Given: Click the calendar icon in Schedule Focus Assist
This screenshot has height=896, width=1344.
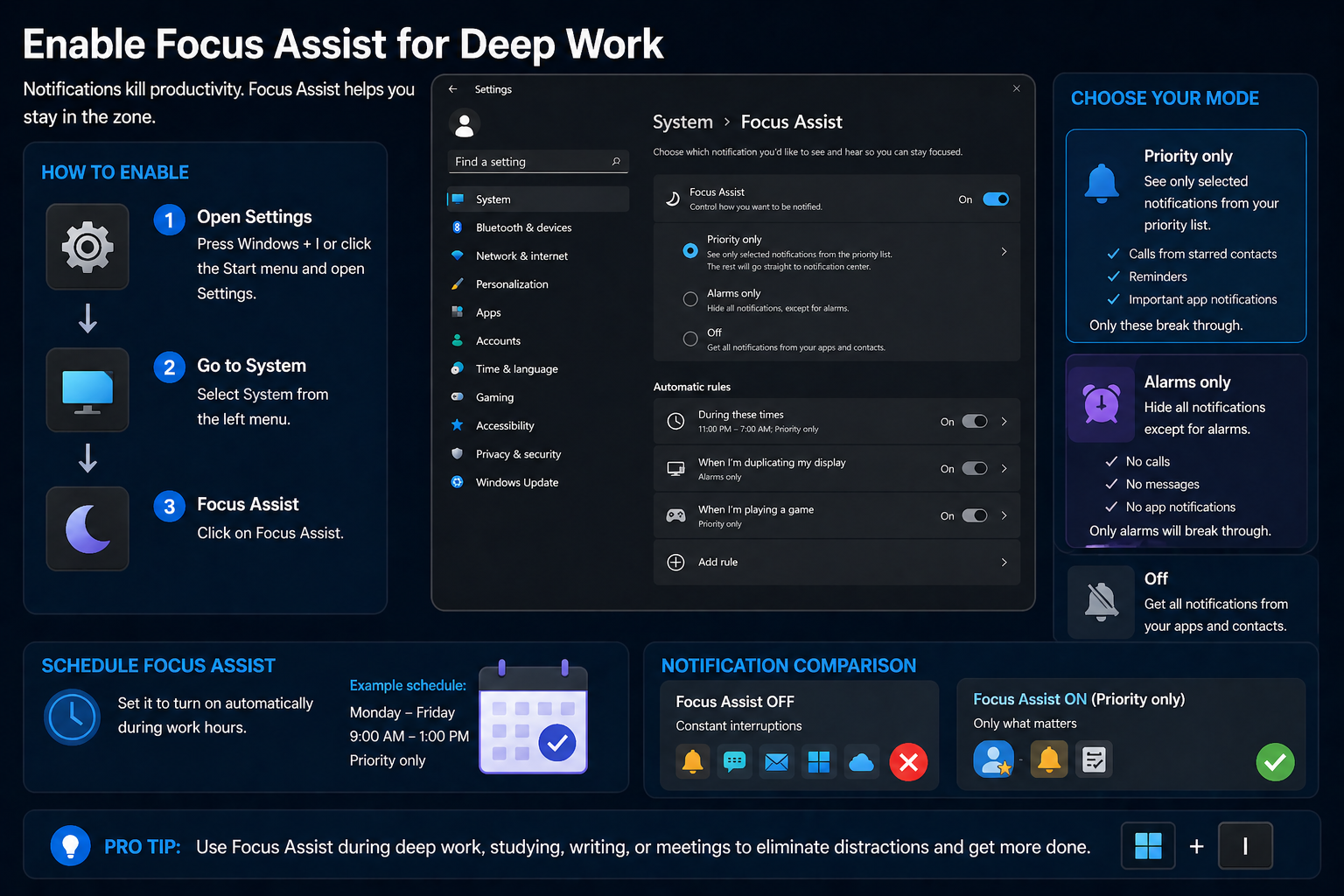Looking at the screenshot, I should (x=533, y=717).
